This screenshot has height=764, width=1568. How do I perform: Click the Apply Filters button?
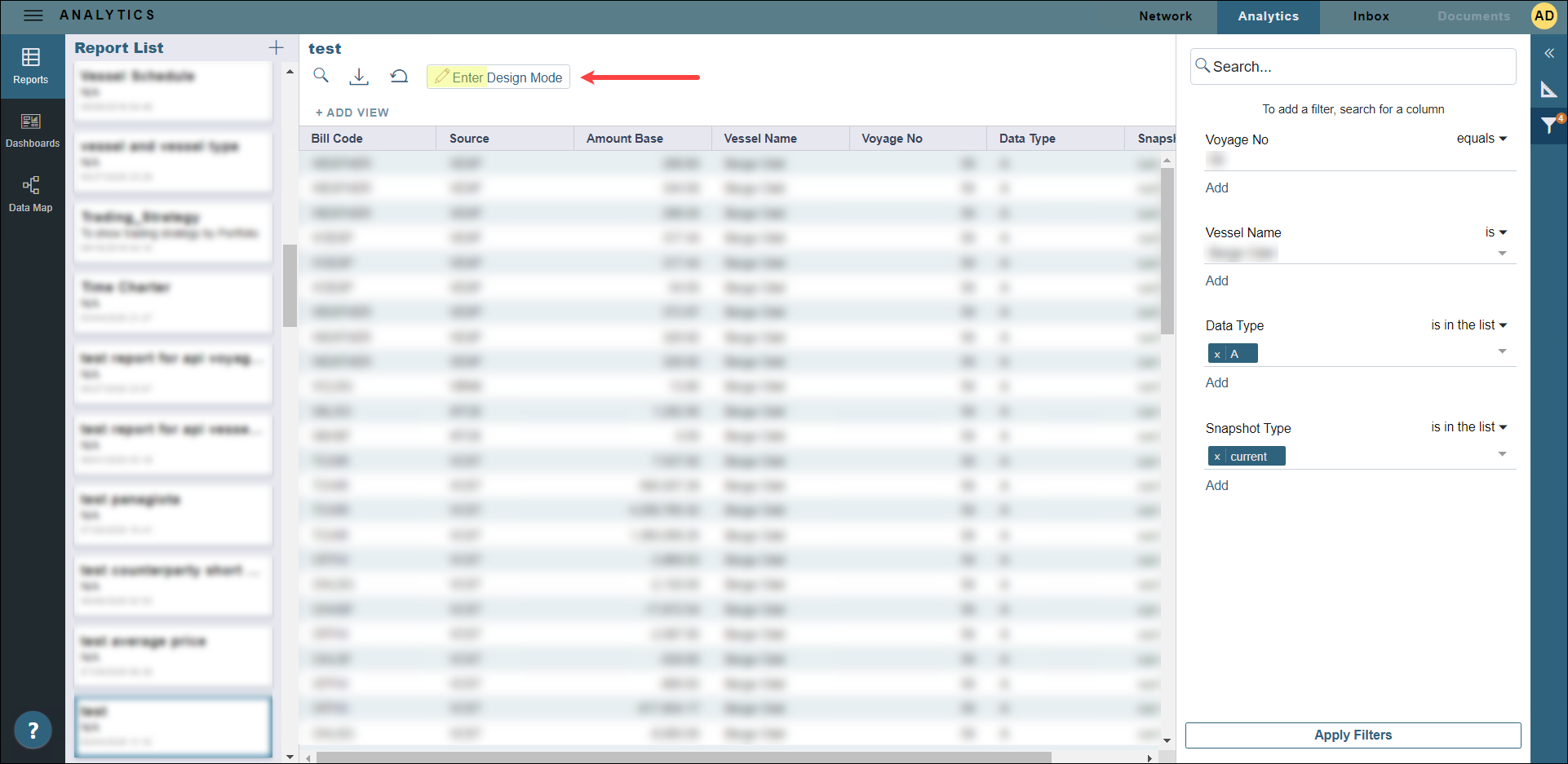point(1353,735)
